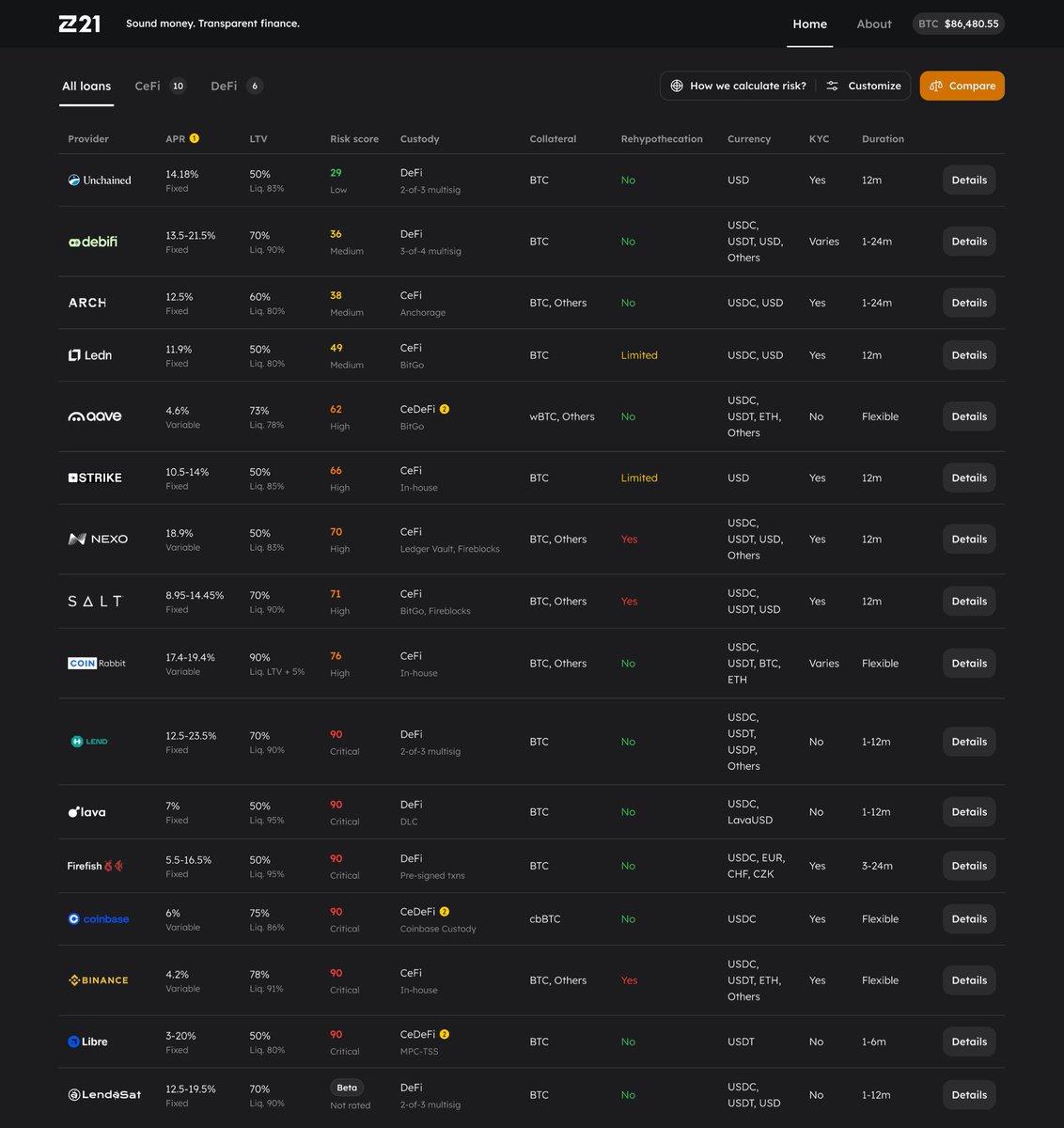Open Details for debifi

pos(969,242)
